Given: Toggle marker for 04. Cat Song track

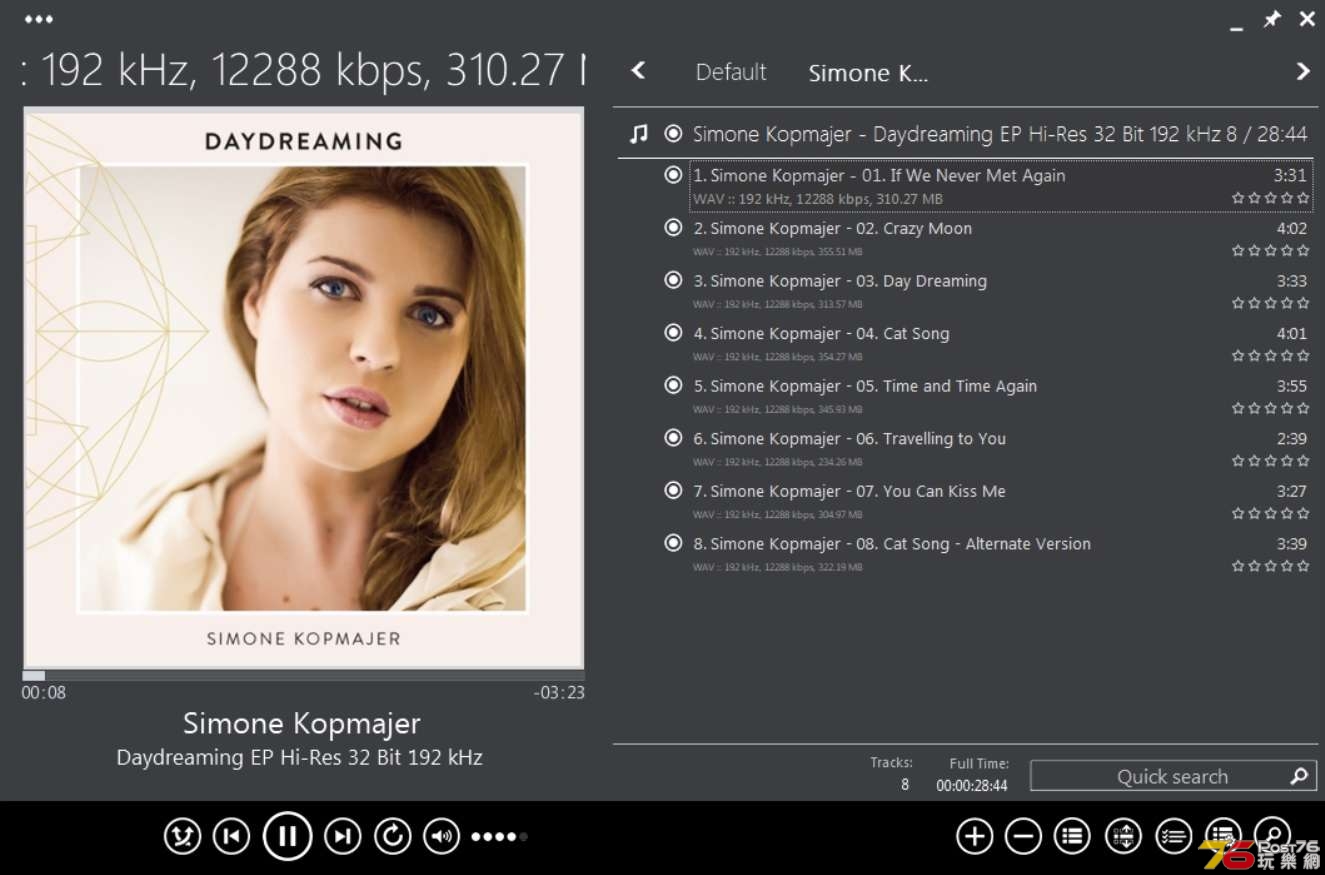Looking at the screenshot, I should 673,333.
